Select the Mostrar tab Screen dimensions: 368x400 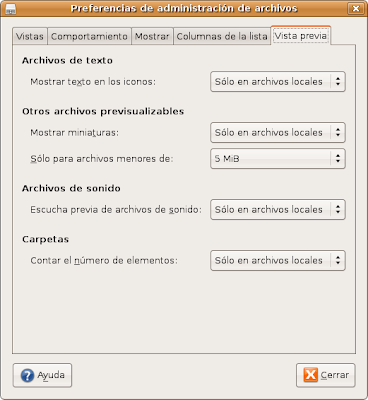click(x=152, y=36)
